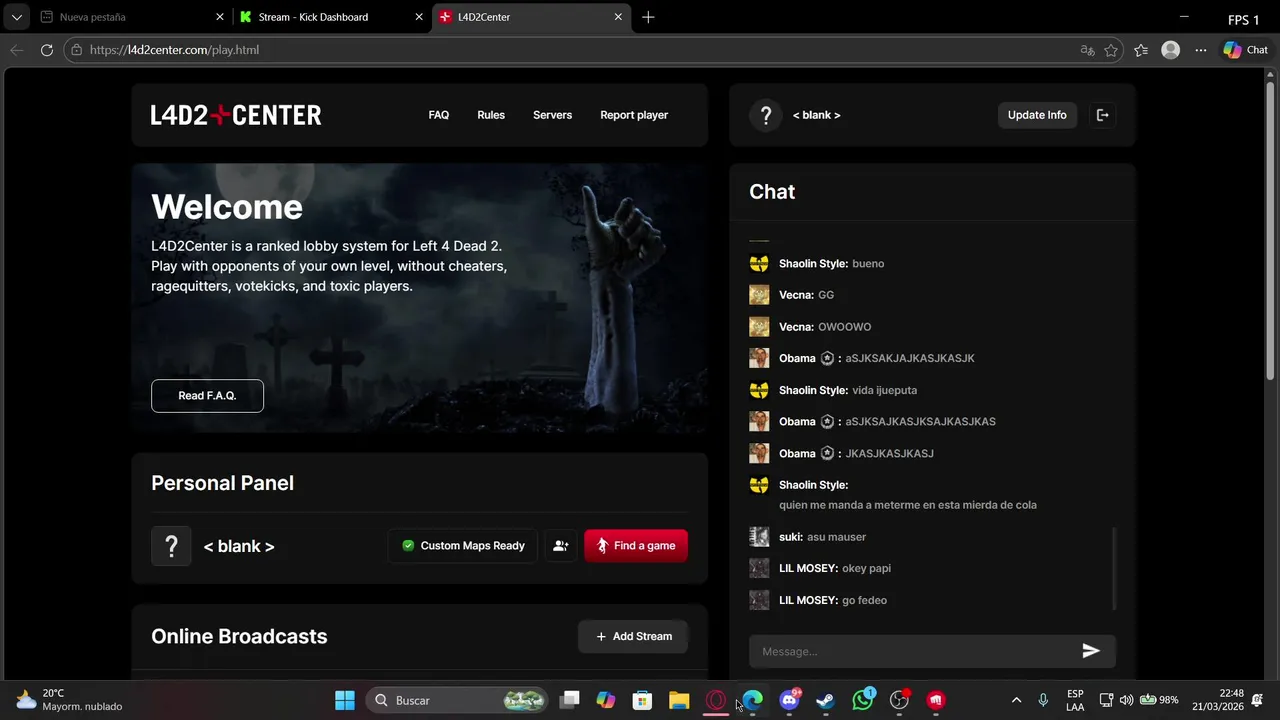This screenshot has width=1280, height=720.
Task: Open the Copilot Chat sidebar button
Action: click(1246, 50)
